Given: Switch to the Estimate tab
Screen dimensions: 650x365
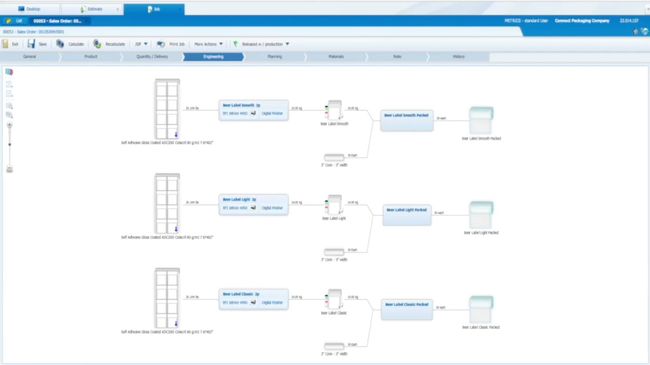Looking at the screenshot, I should click(92, 9).
